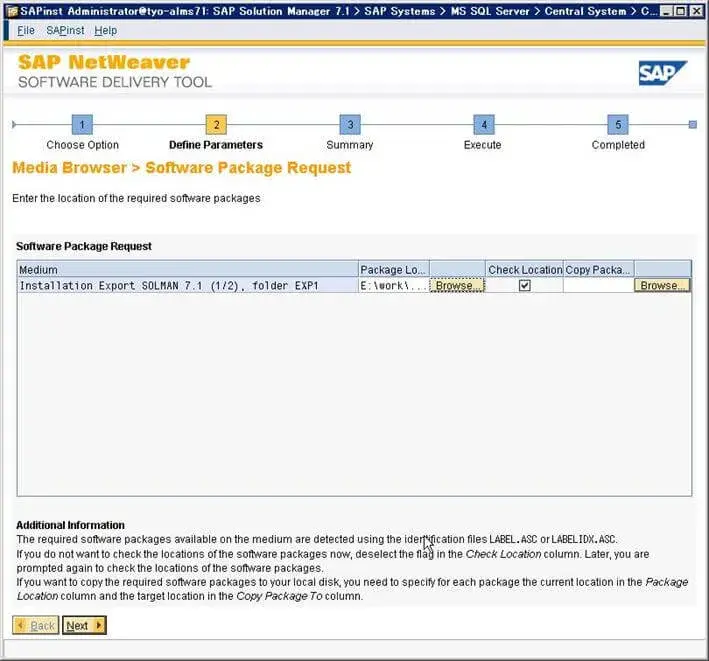709x661 pixels.
Task: Click the end-of-roadmap square marker
Action: (692, 124)
